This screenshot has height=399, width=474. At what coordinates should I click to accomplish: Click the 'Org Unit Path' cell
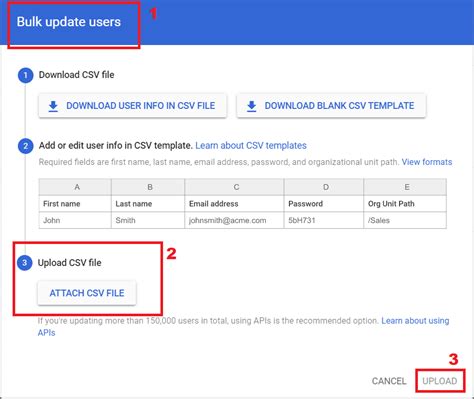[405, 204]
